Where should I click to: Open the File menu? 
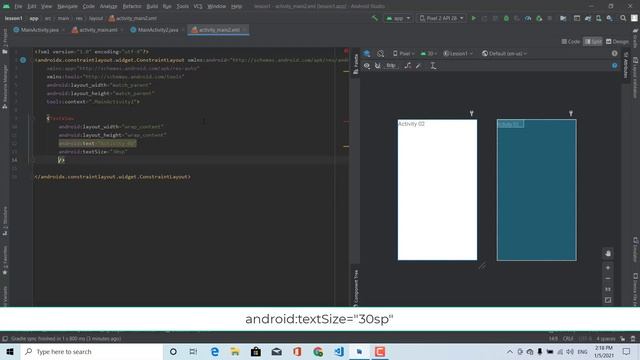point(18,6)
